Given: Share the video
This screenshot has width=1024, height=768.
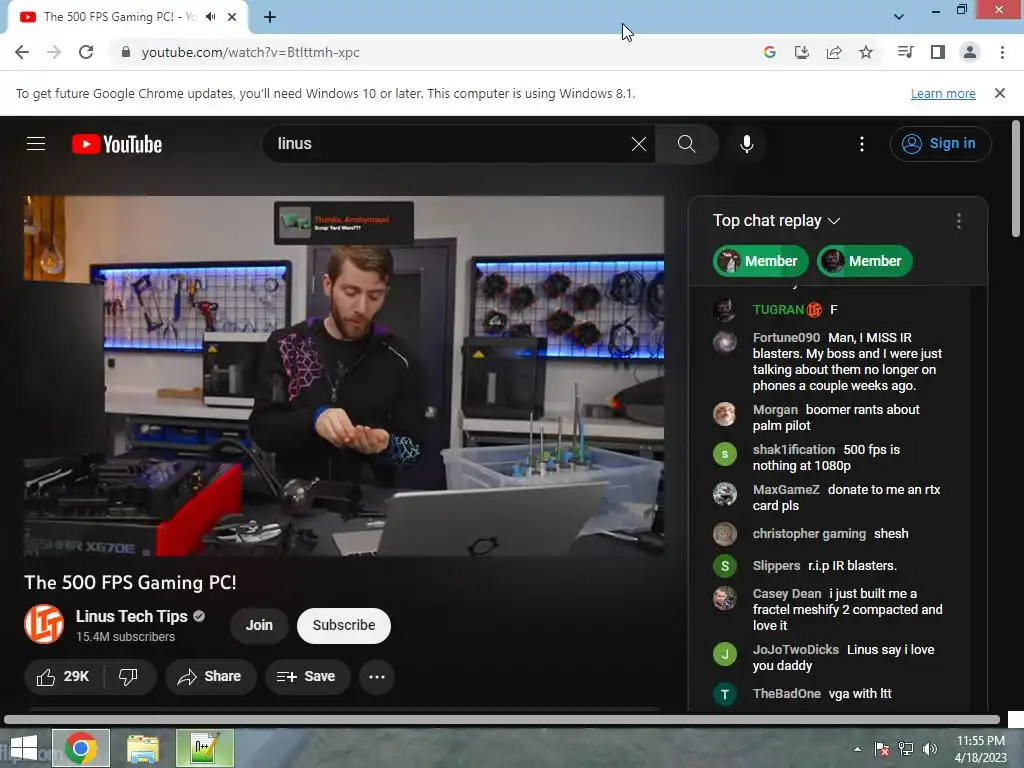Looking at the screenshot, I should 210,677.
